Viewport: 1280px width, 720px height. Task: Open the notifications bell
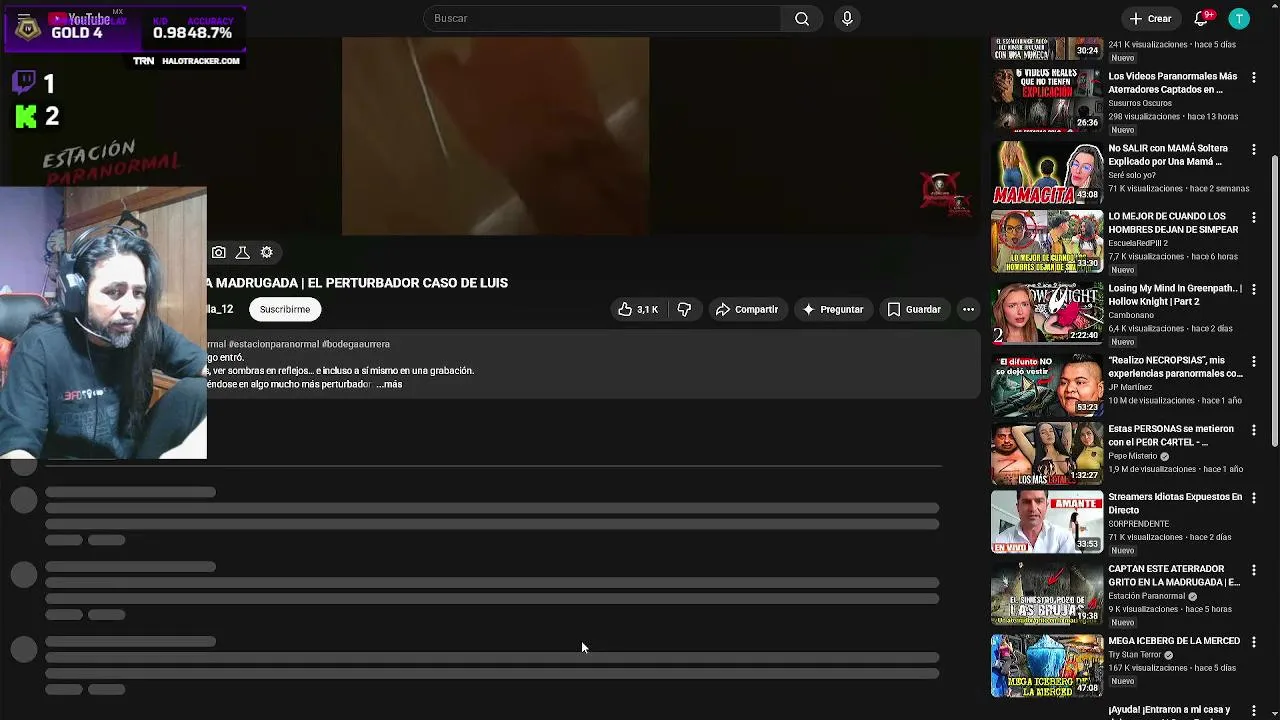click(x=1201, y=19)
